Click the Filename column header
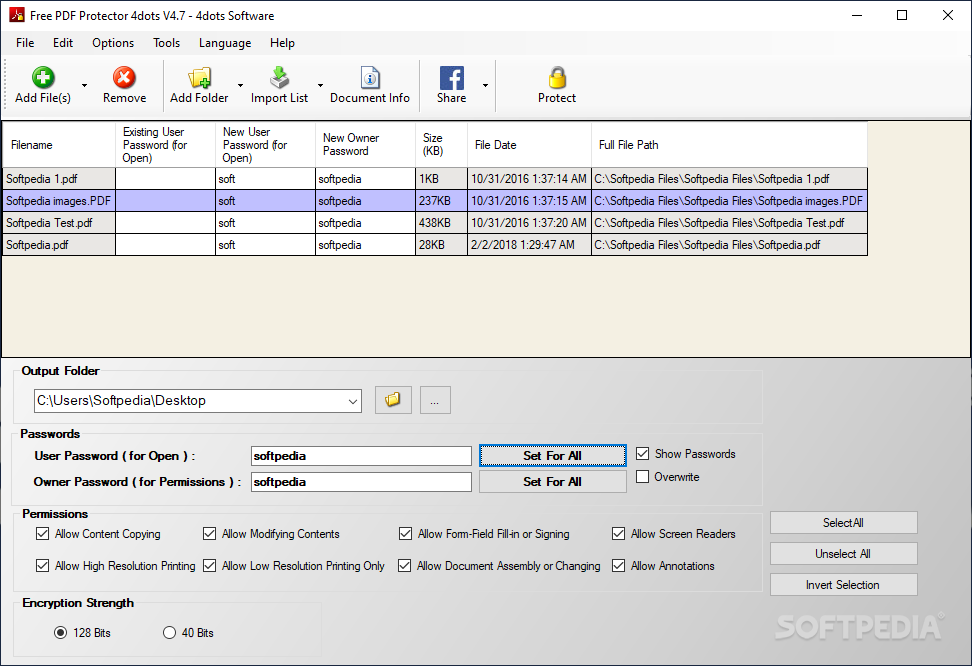Screen dimensions: 972x666 (x=58, y=144)
